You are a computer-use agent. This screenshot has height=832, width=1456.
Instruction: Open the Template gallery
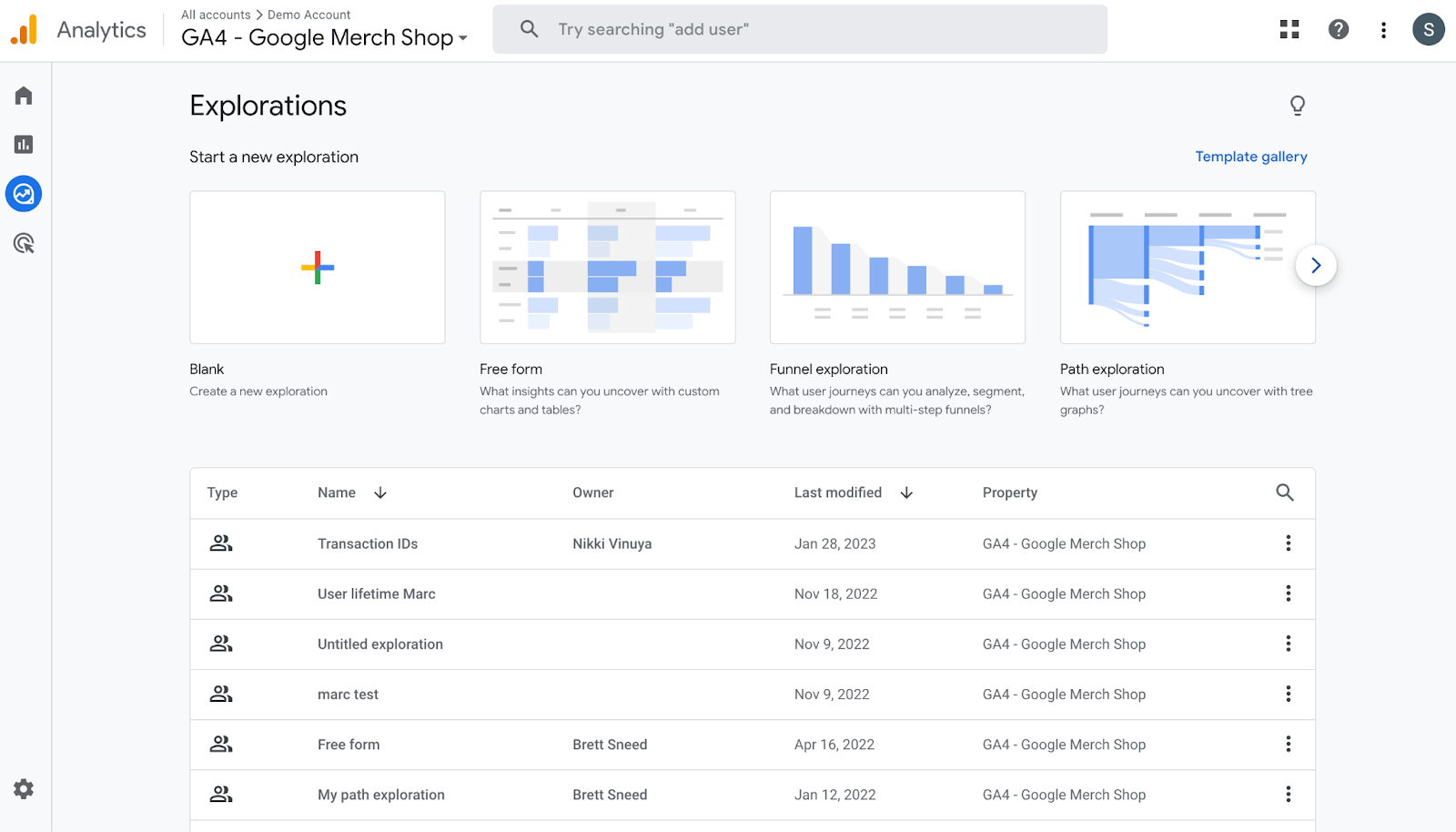(1250, 156)
